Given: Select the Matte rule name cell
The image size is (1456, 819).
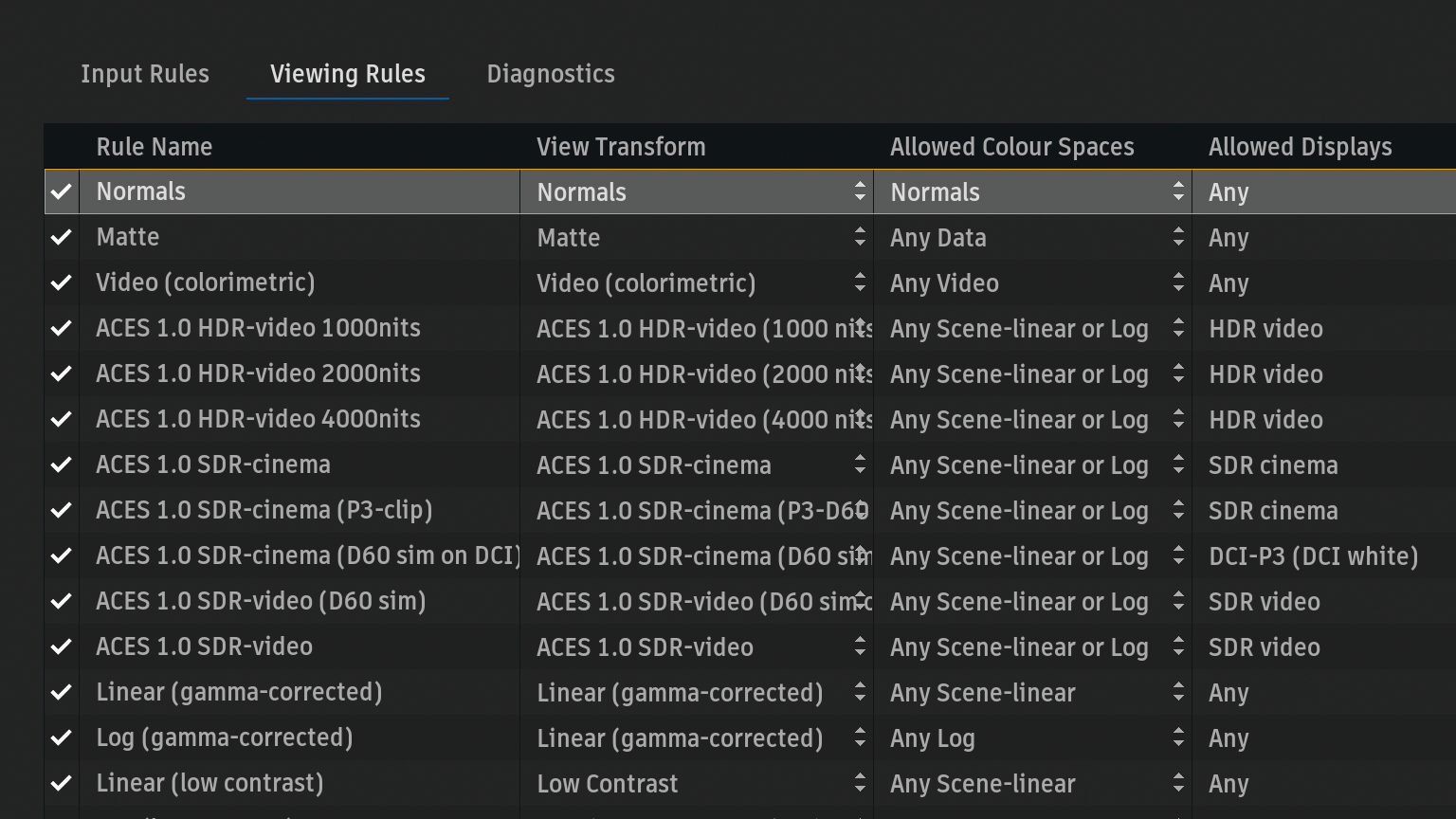Looking at the screenshot, I should tap(300, 237).
